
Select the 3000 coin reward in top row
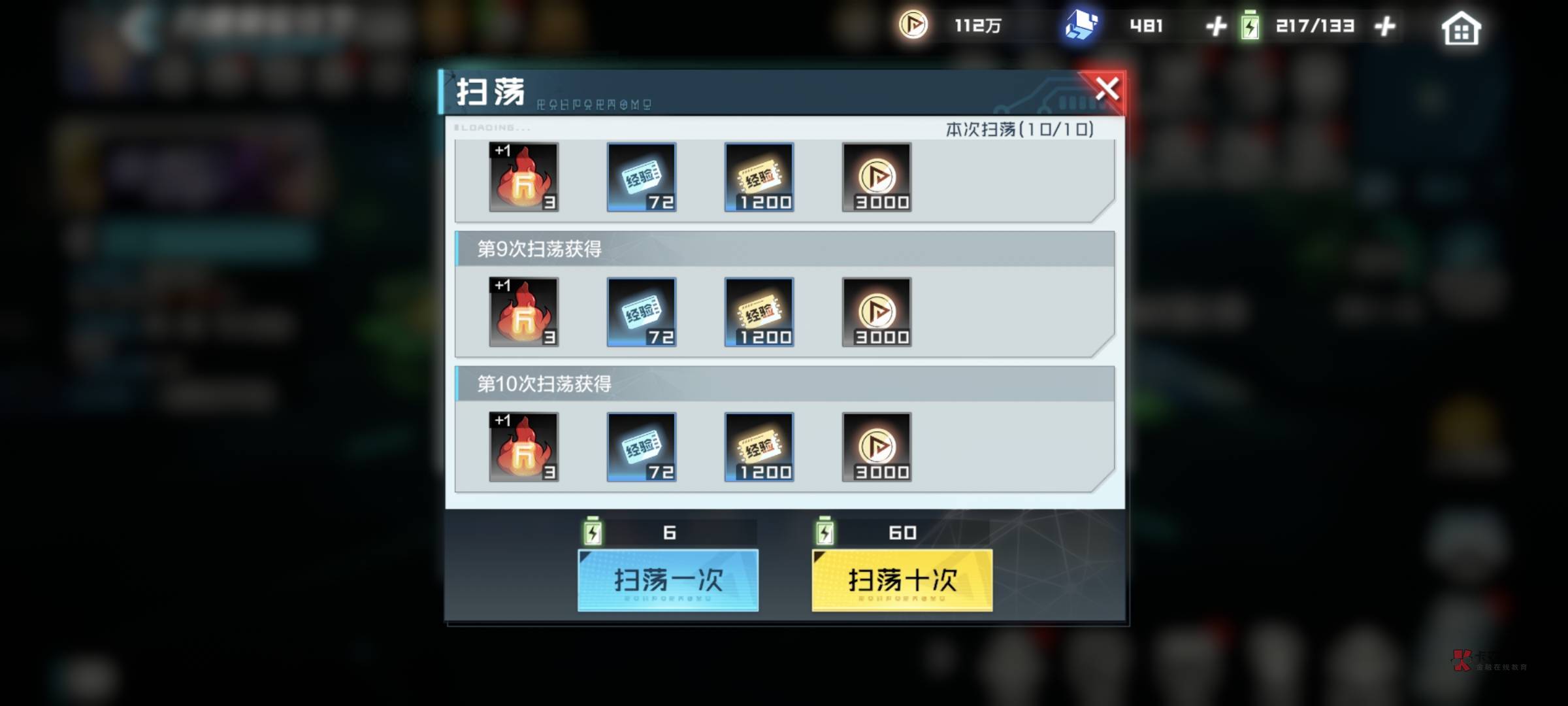point(876,177)
